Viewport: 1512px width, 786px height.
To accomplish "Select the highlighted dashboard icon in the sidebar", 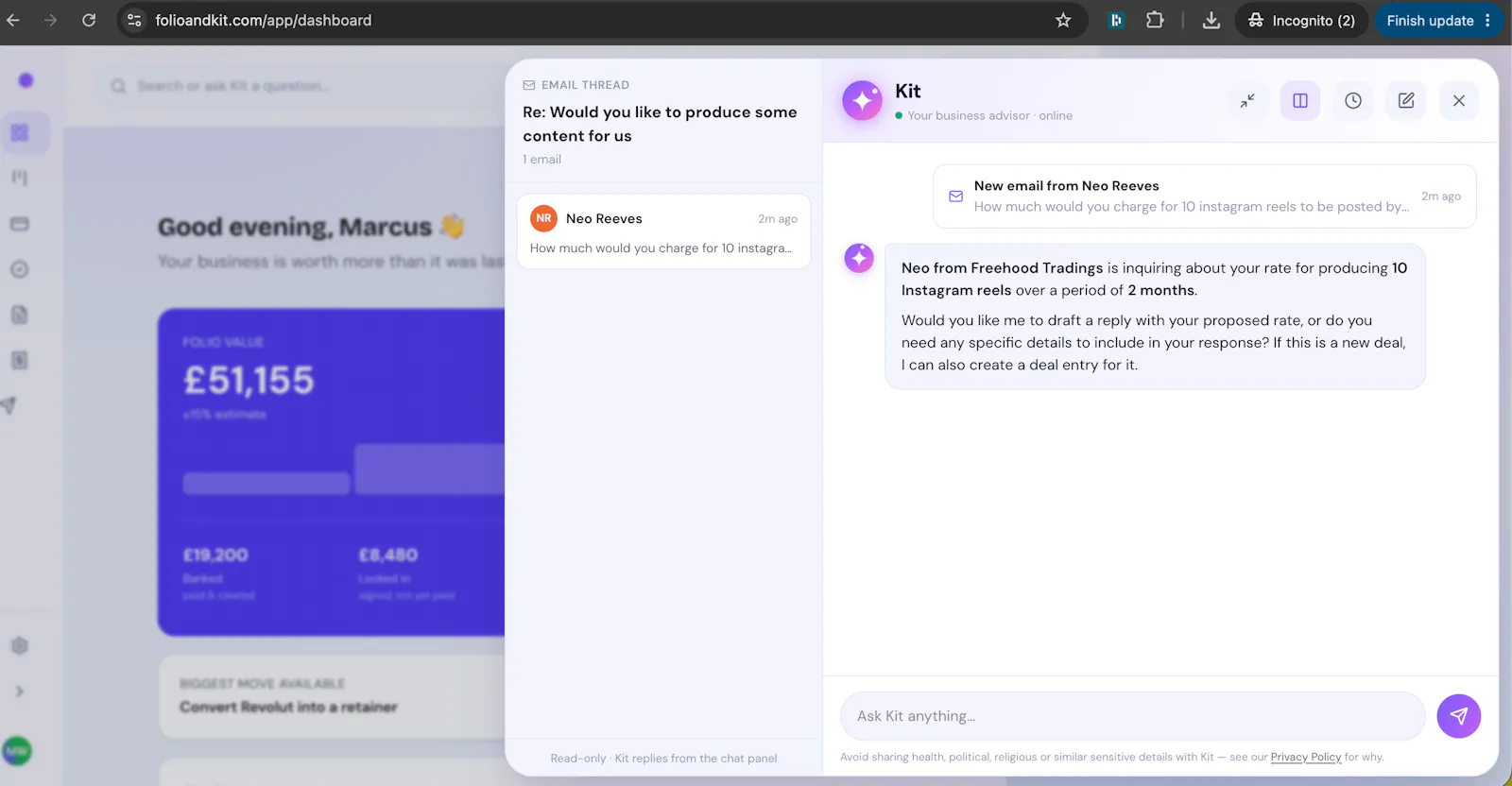I will coord(20,133).
